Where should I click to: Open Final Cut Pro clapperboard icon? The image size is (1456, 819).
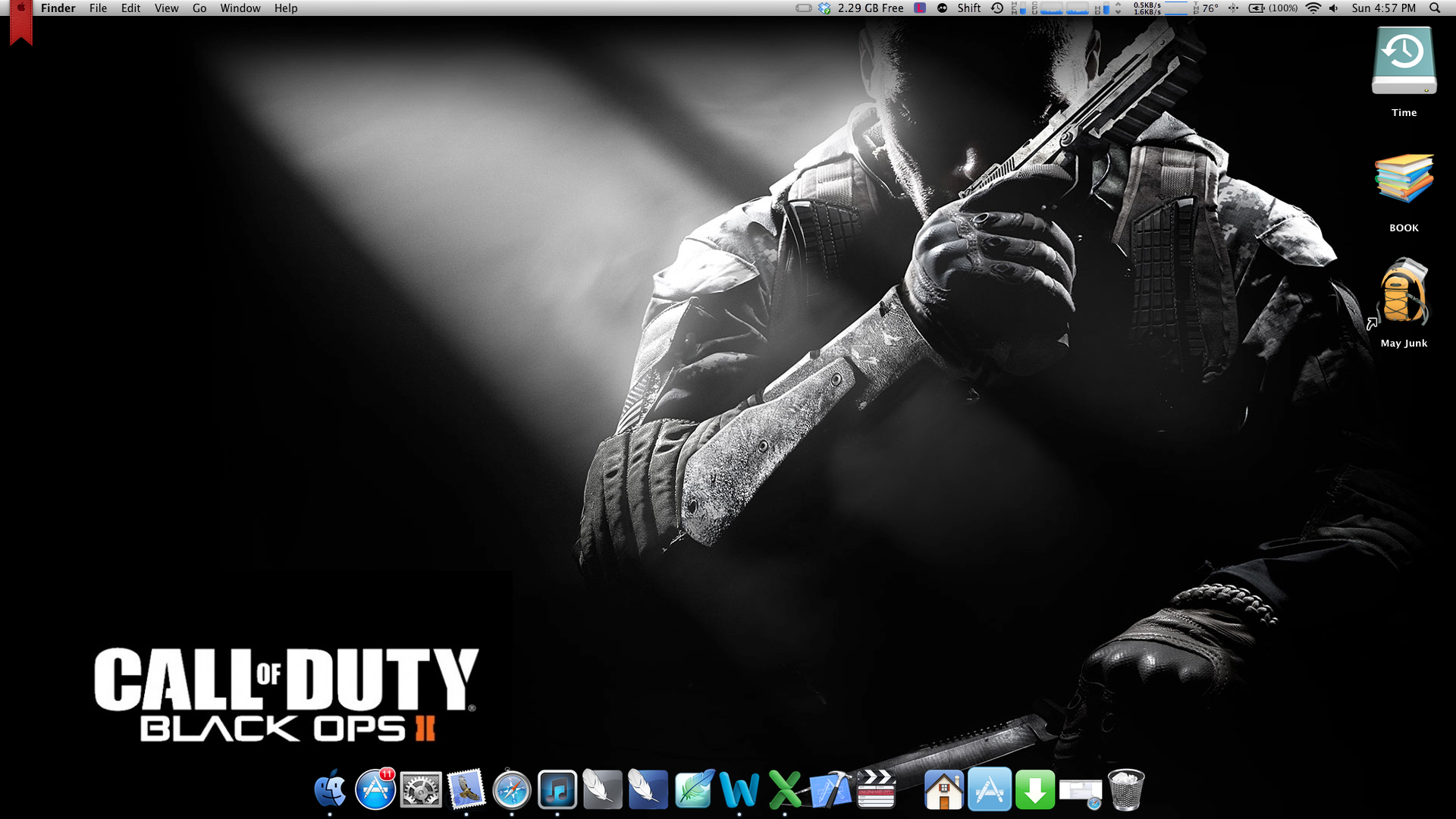tap(876, 789)
